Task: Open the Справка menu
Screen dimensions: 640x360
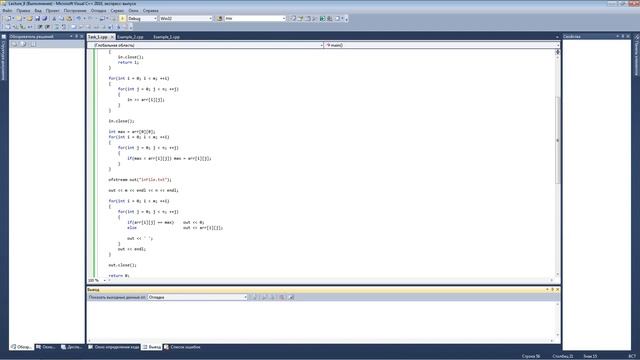Action: (x=151, y=11)
